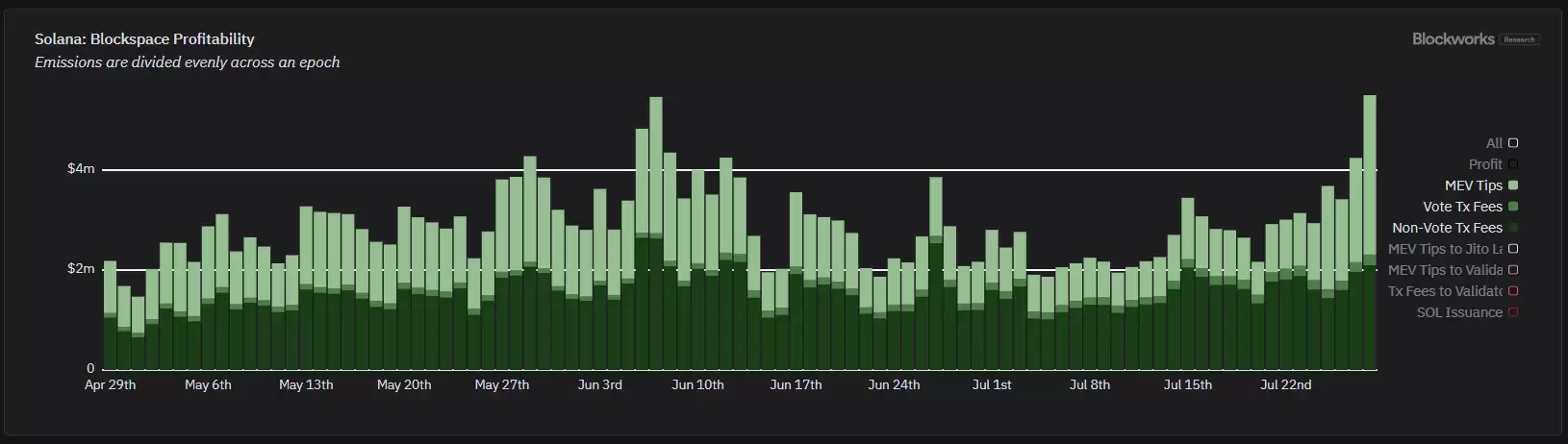Click the $2m y-axis label
This screenshot has height=444, width=1568.
coord(81,269)
